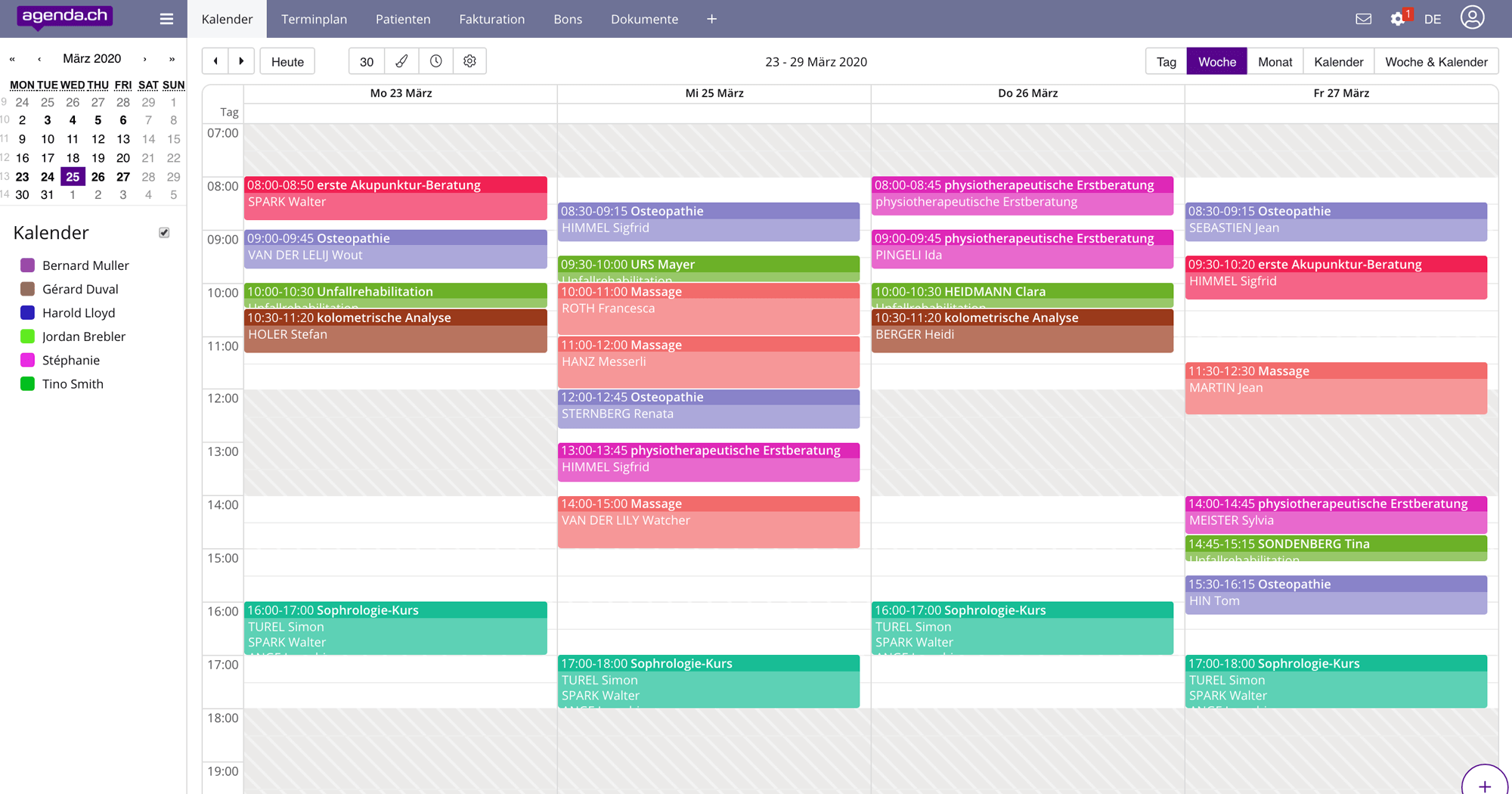Toggle the Kalender select-all checkbox
The image size is (1512, 794).
click(x=164, y=233)
